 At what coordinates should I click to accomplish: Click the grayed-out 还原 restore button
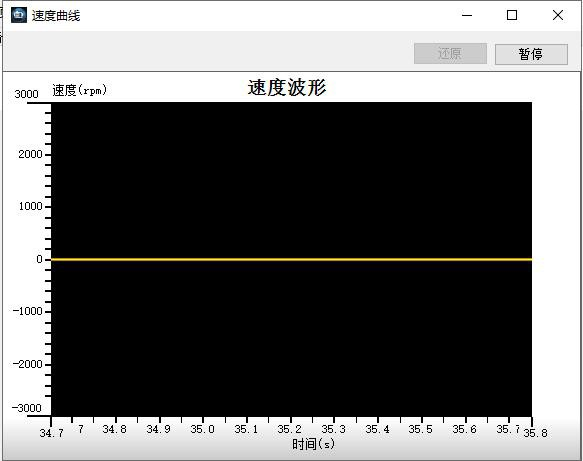coord(450,54)
